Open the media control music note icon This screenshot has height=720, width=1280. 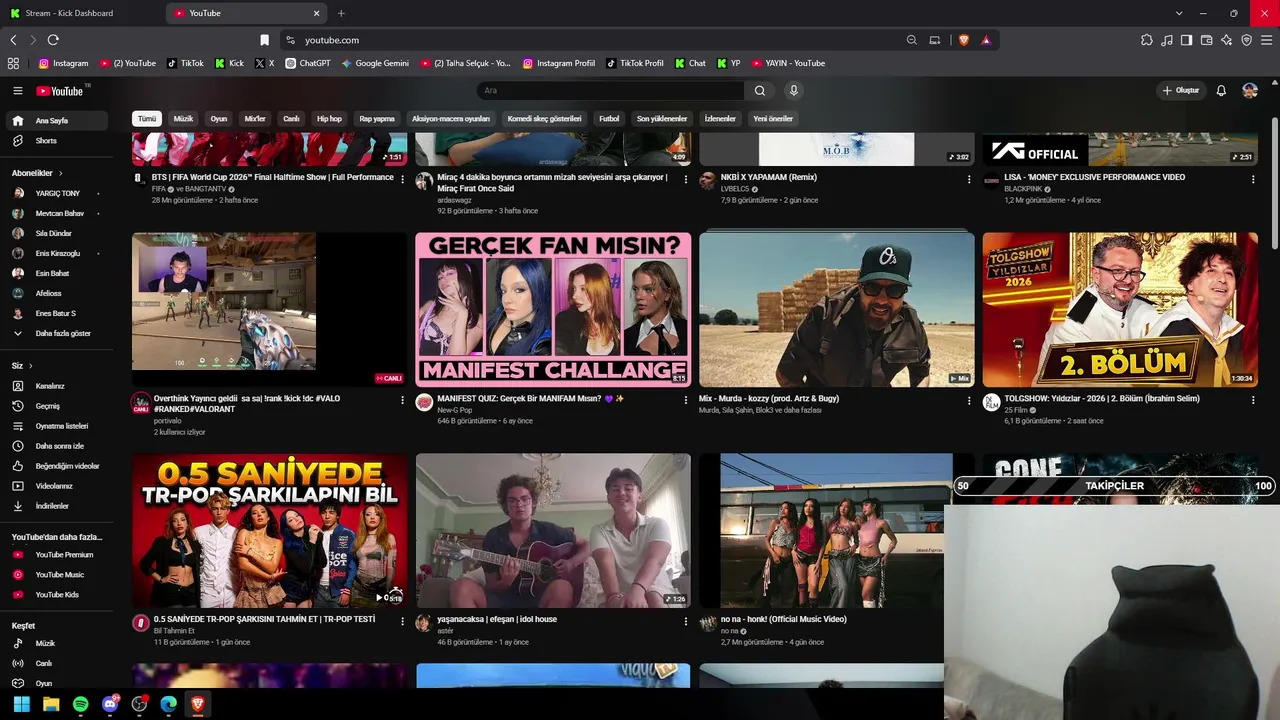pos(1167,40)
